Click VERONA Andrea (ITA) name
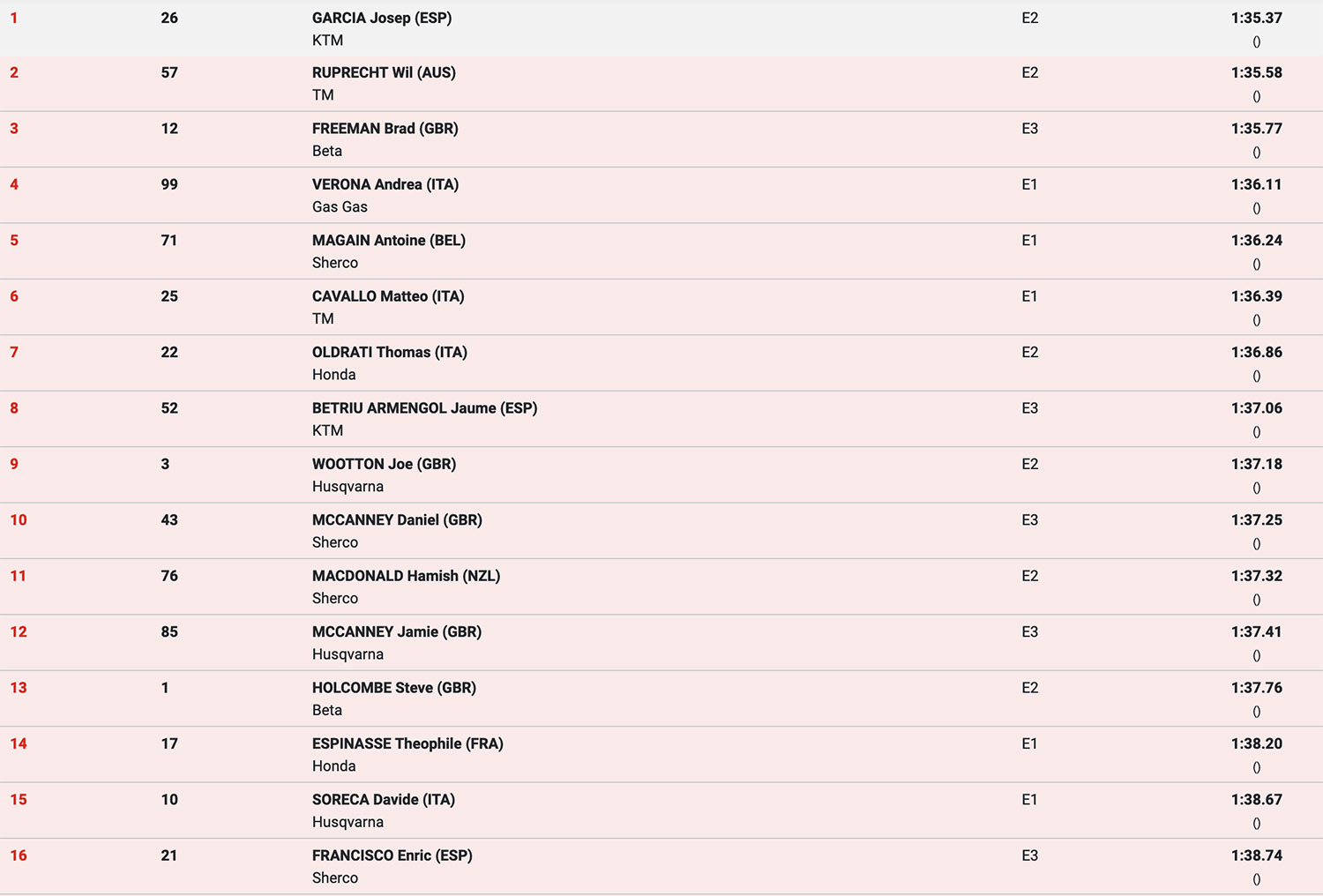 (x=385, y=184)
